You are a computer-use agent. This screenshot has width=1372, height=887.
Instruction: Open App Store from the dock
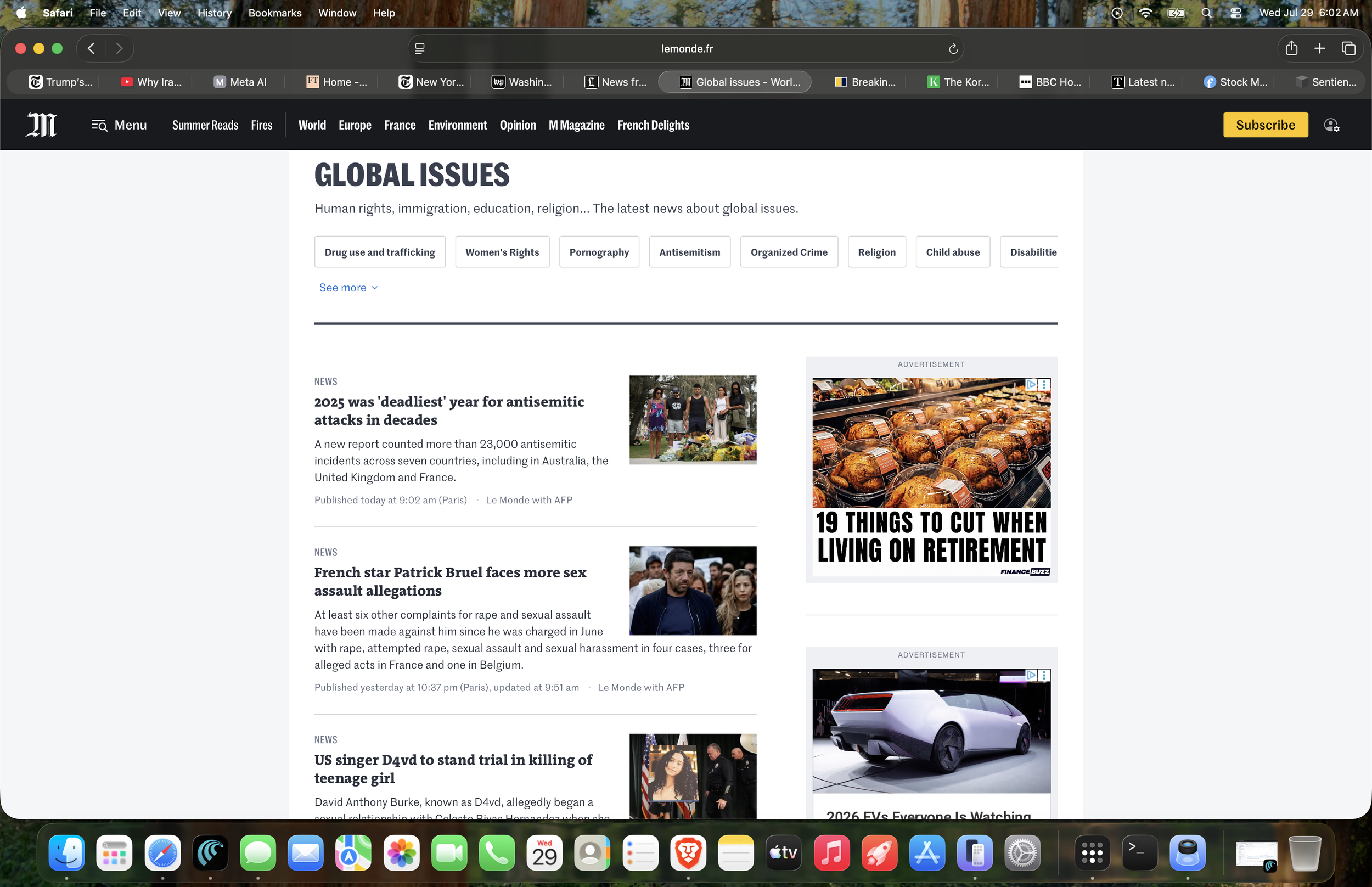coord(927,852)
